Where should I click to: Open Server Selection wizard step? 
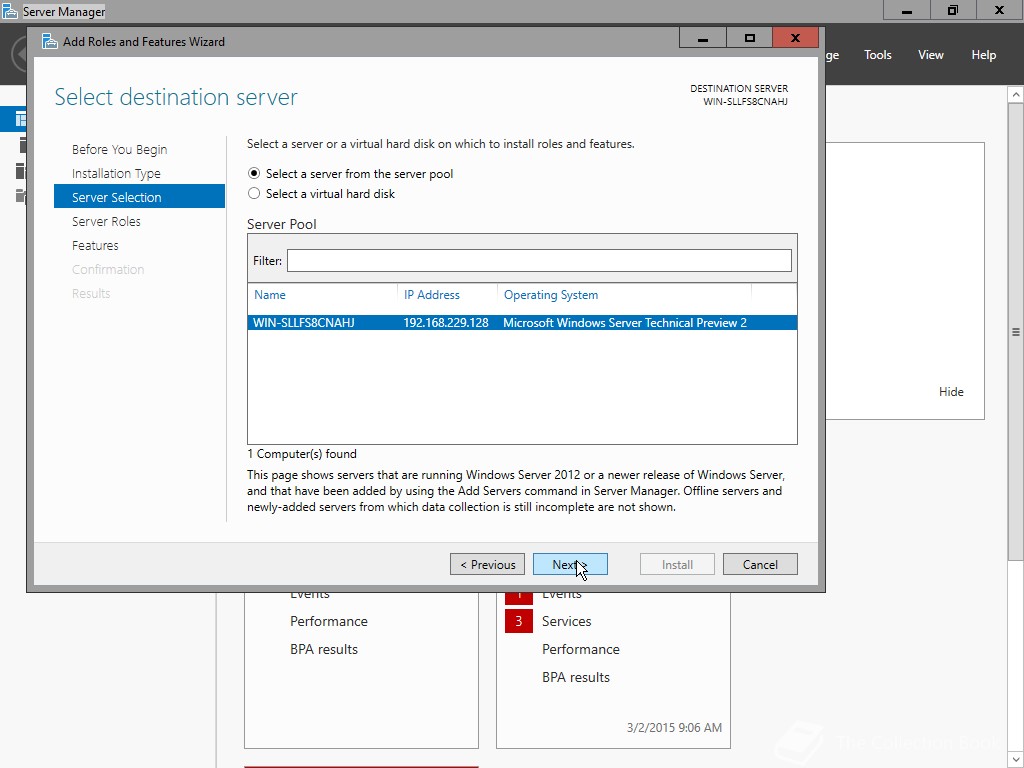click(139, 197)
